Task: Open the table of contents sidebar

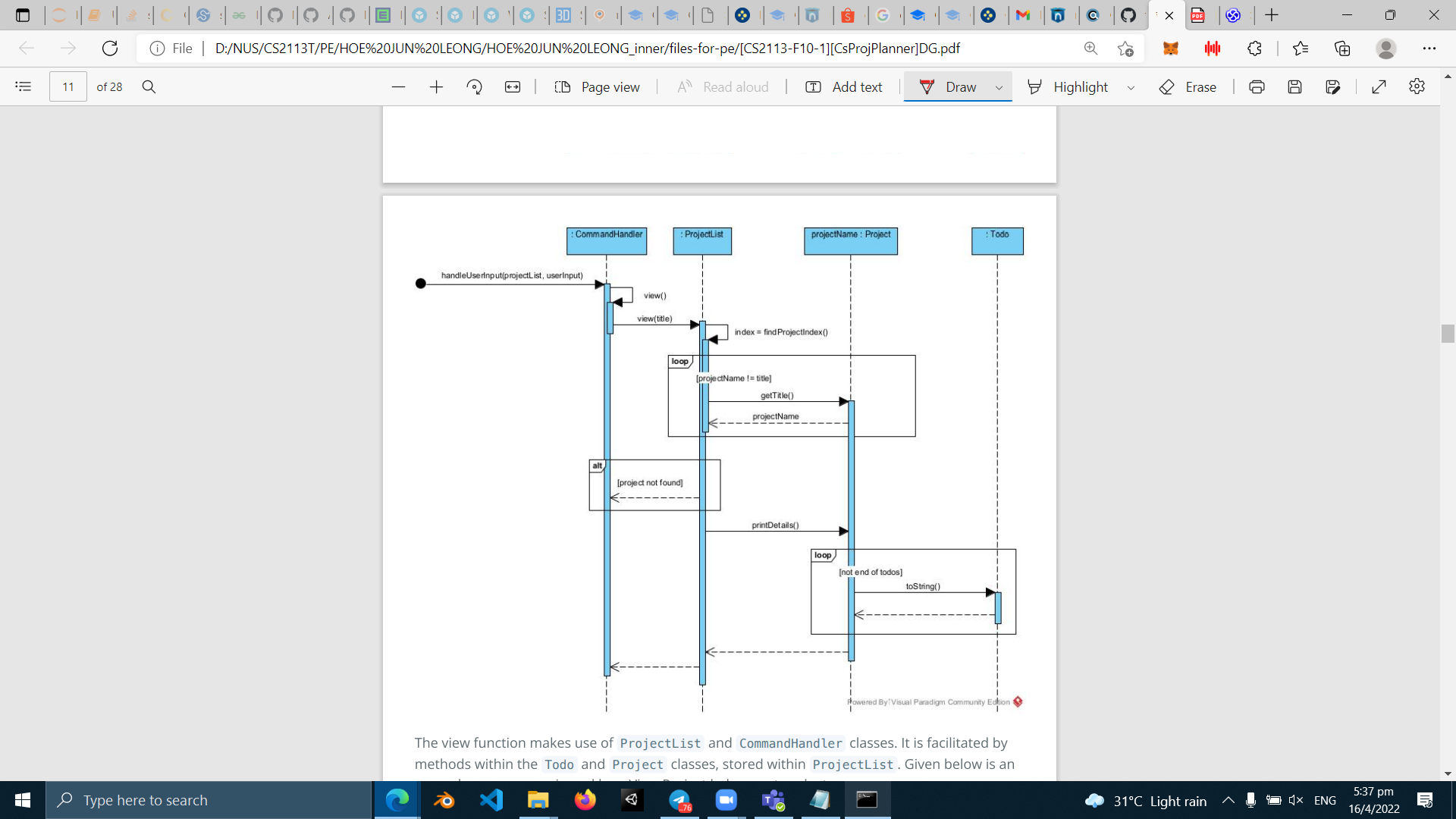Action: click(24, 86)
